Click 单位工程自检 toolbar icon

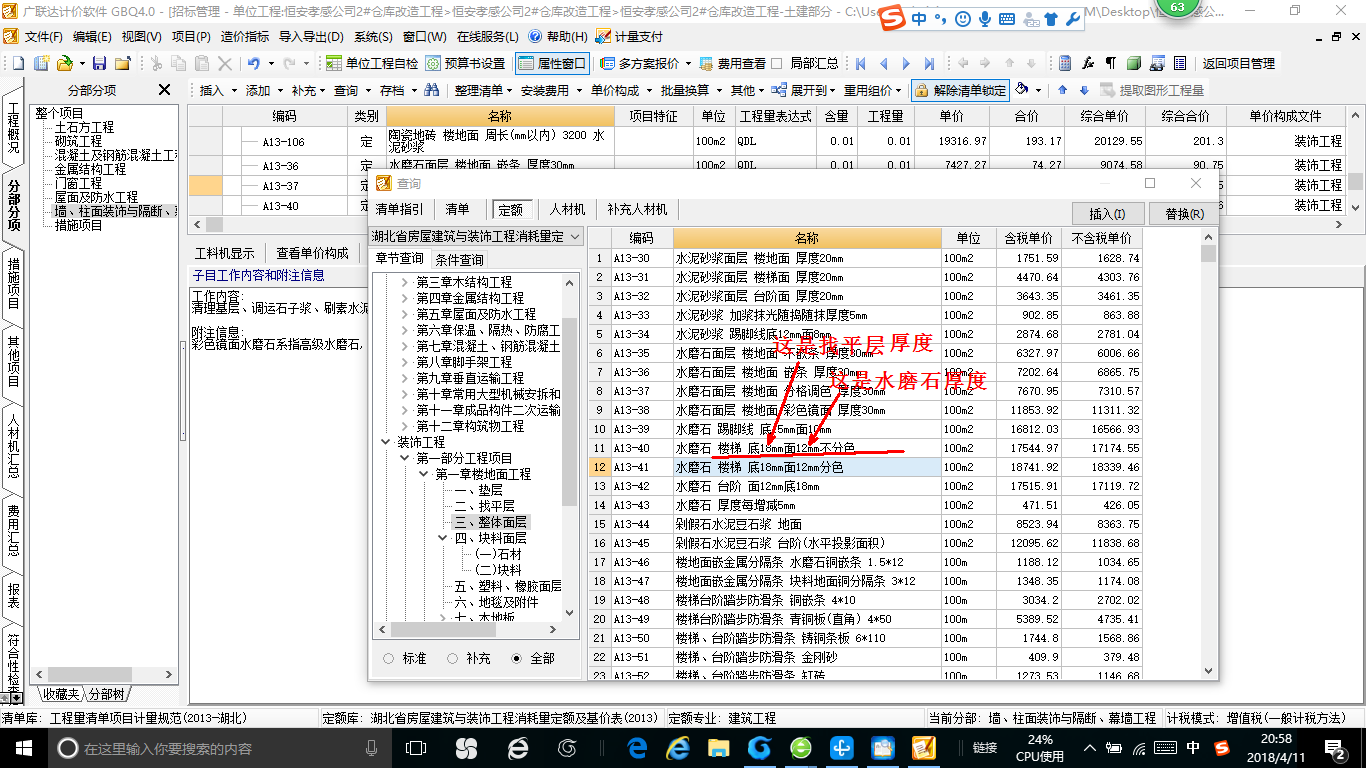pos(371,63)
